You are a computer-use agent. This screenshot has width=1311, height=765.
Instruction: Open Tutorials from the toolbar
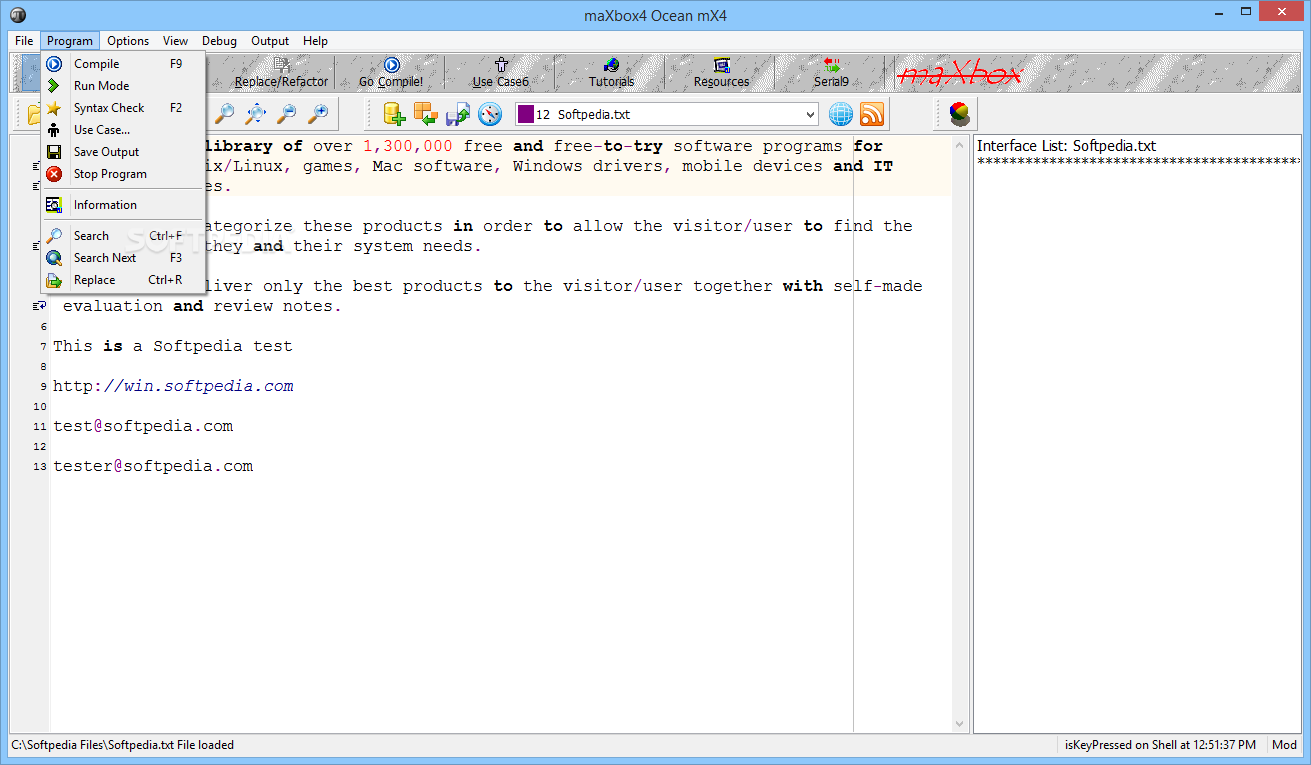click(x=611, y=74)
